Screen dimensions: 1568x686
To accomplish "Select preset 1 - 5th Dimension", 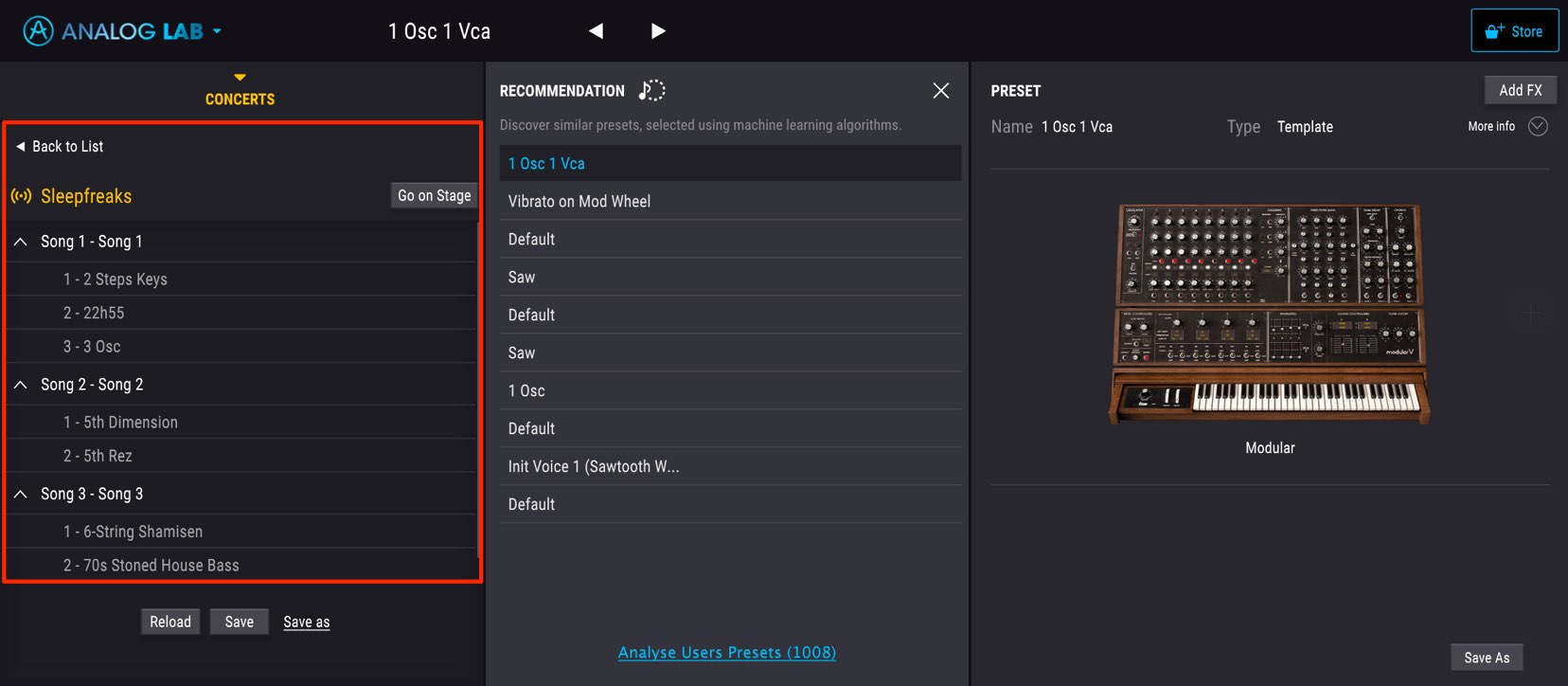I will tap(241, 423).
